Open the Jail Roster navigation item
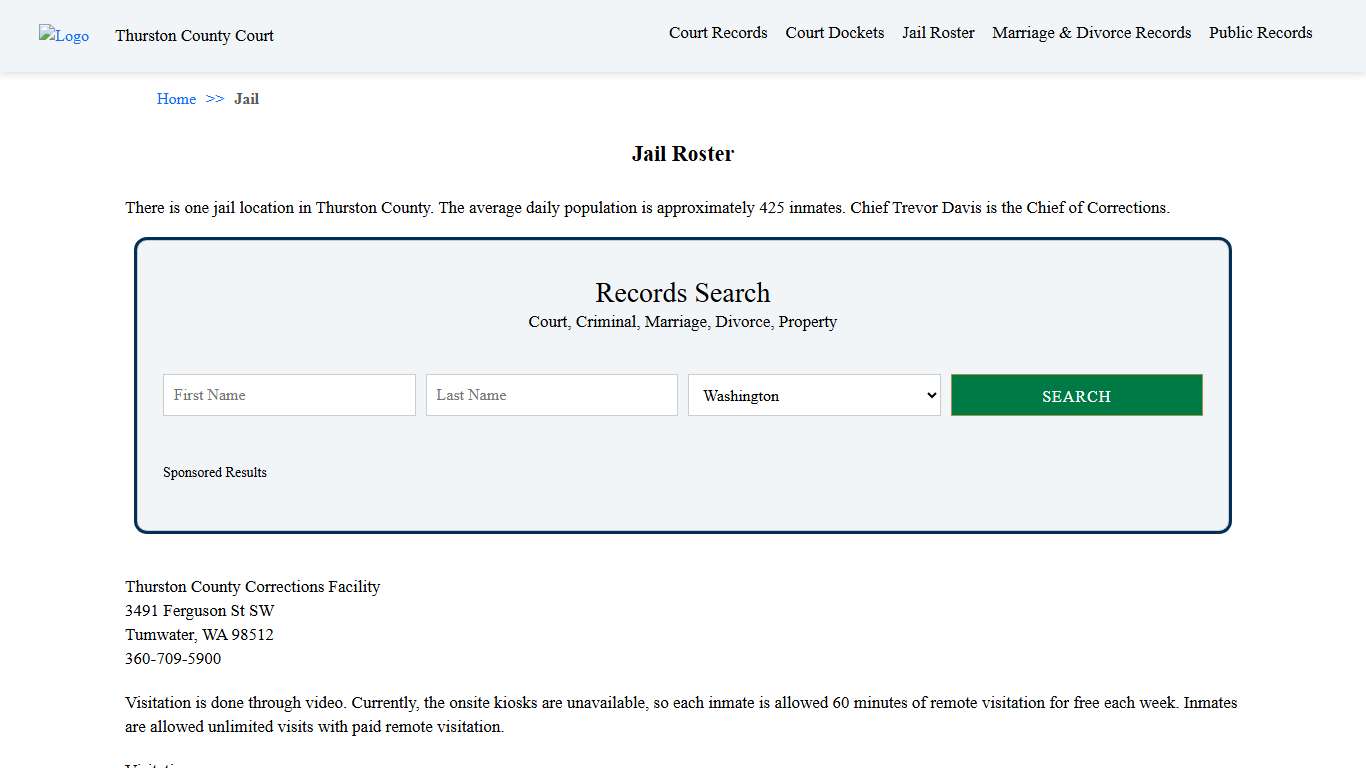Image resolution: width=1366 pixels, height=768 pixels. point(937,32)
